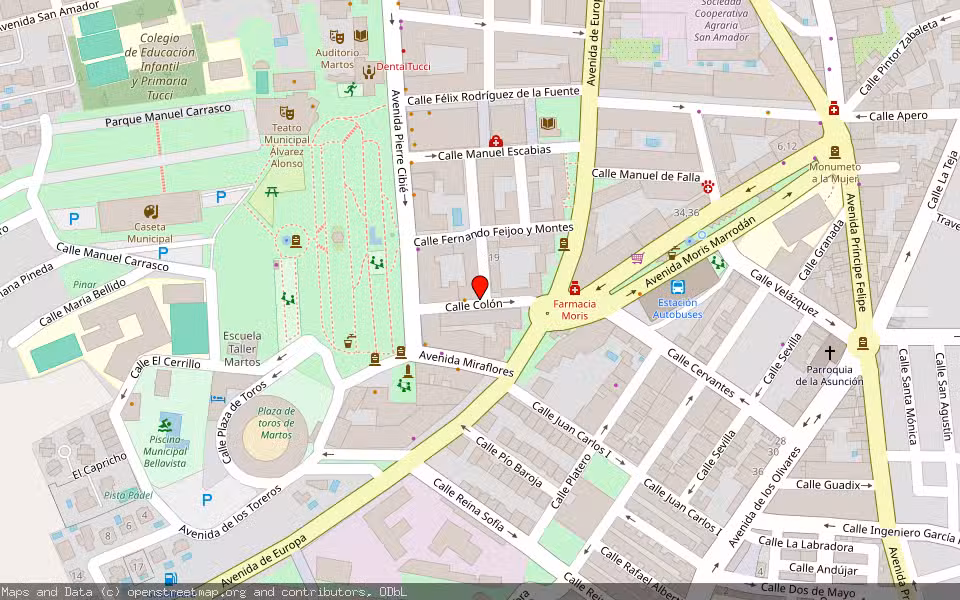Click the parking icon near Avenida de los Toreros

point(207,500)
